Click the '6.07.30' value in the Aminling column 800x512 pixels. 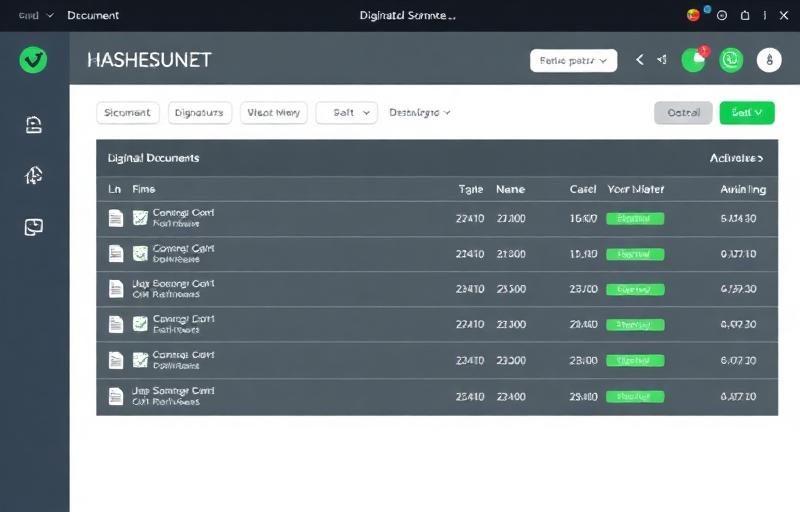[x=738, y=361]
